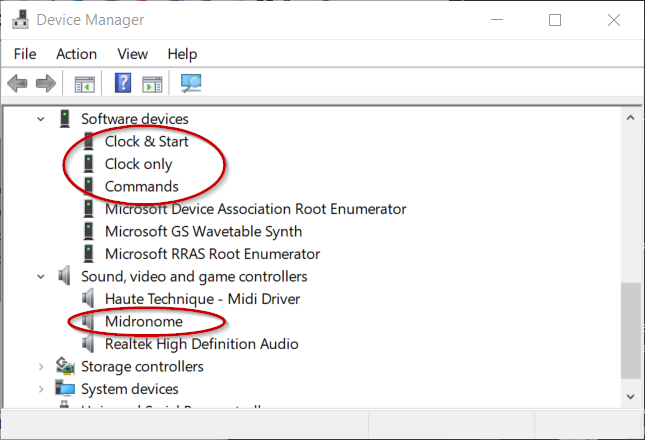Open the Help toolbar icon
Image resolution: width=645 pixels, height=440 pixels.
click(123, 83)
